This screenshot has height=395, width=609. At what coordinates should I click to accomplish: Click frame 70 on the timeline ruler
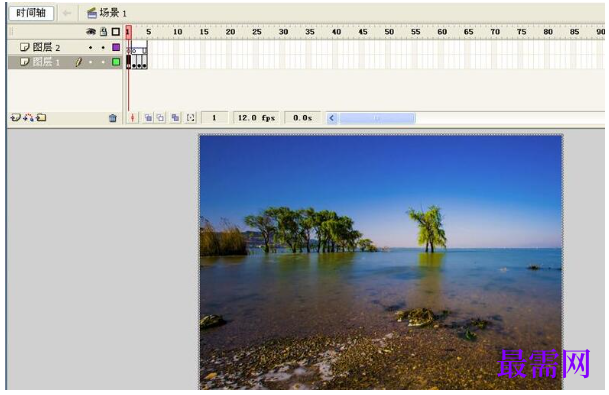tap(495, 32)
